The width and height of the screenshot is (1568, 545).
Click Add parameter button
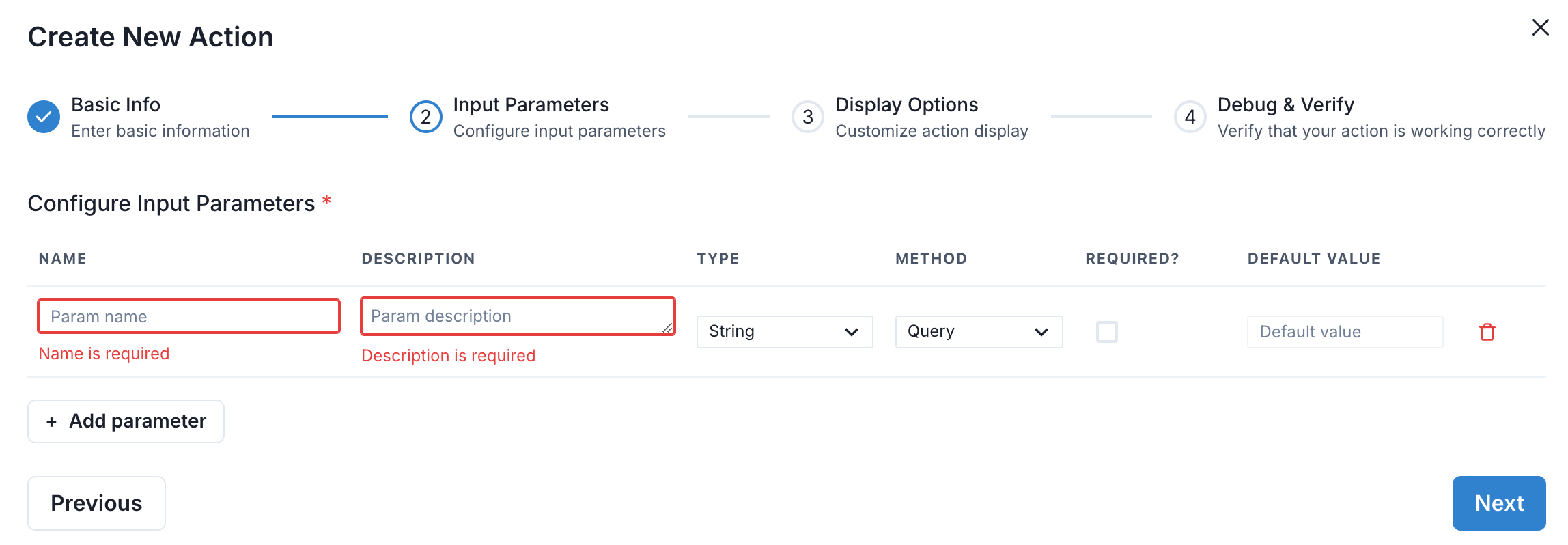pos(126,421)
